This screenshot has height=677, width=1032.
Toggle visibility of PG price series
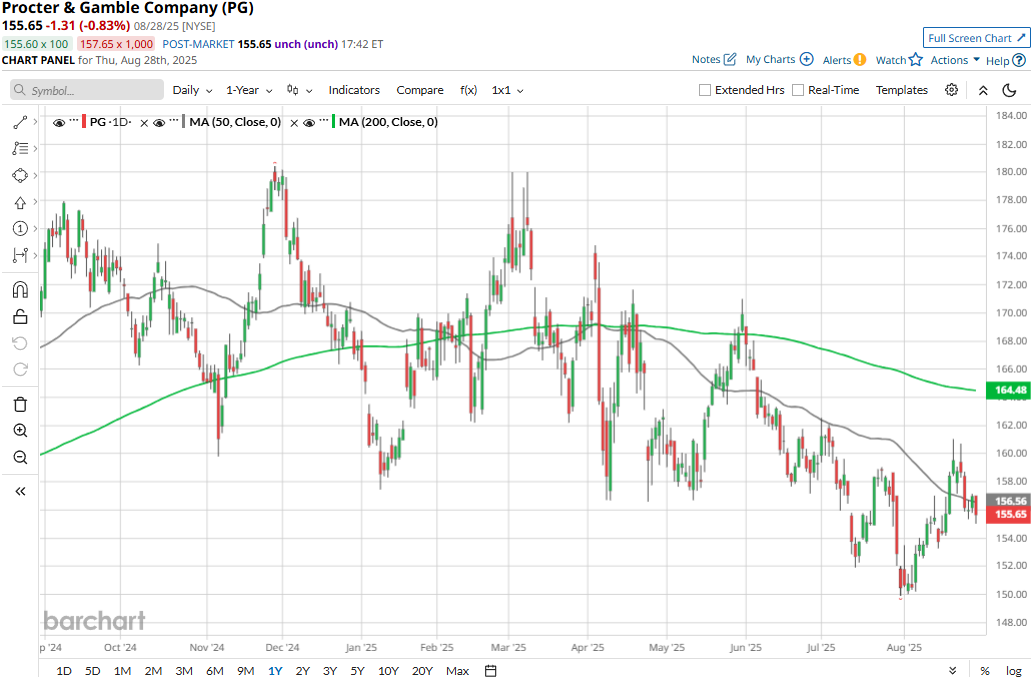[x=59, y=122]
